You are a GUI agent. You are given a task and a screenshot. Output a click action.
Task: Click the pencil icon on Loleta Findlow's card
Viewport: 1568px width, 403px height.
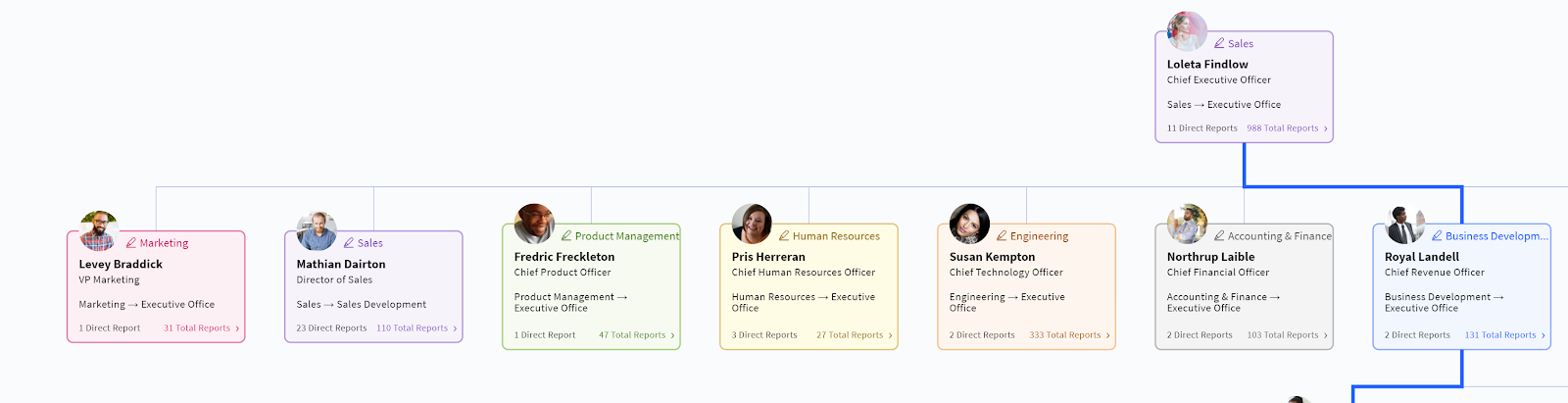pos(1219,44)
